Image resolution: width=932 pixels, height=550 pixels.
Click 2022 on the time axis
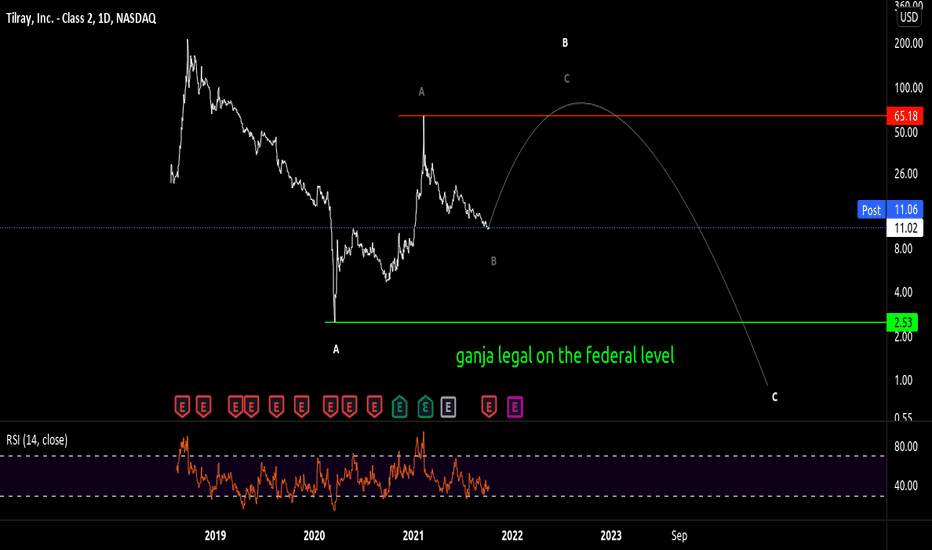[512, 536]
